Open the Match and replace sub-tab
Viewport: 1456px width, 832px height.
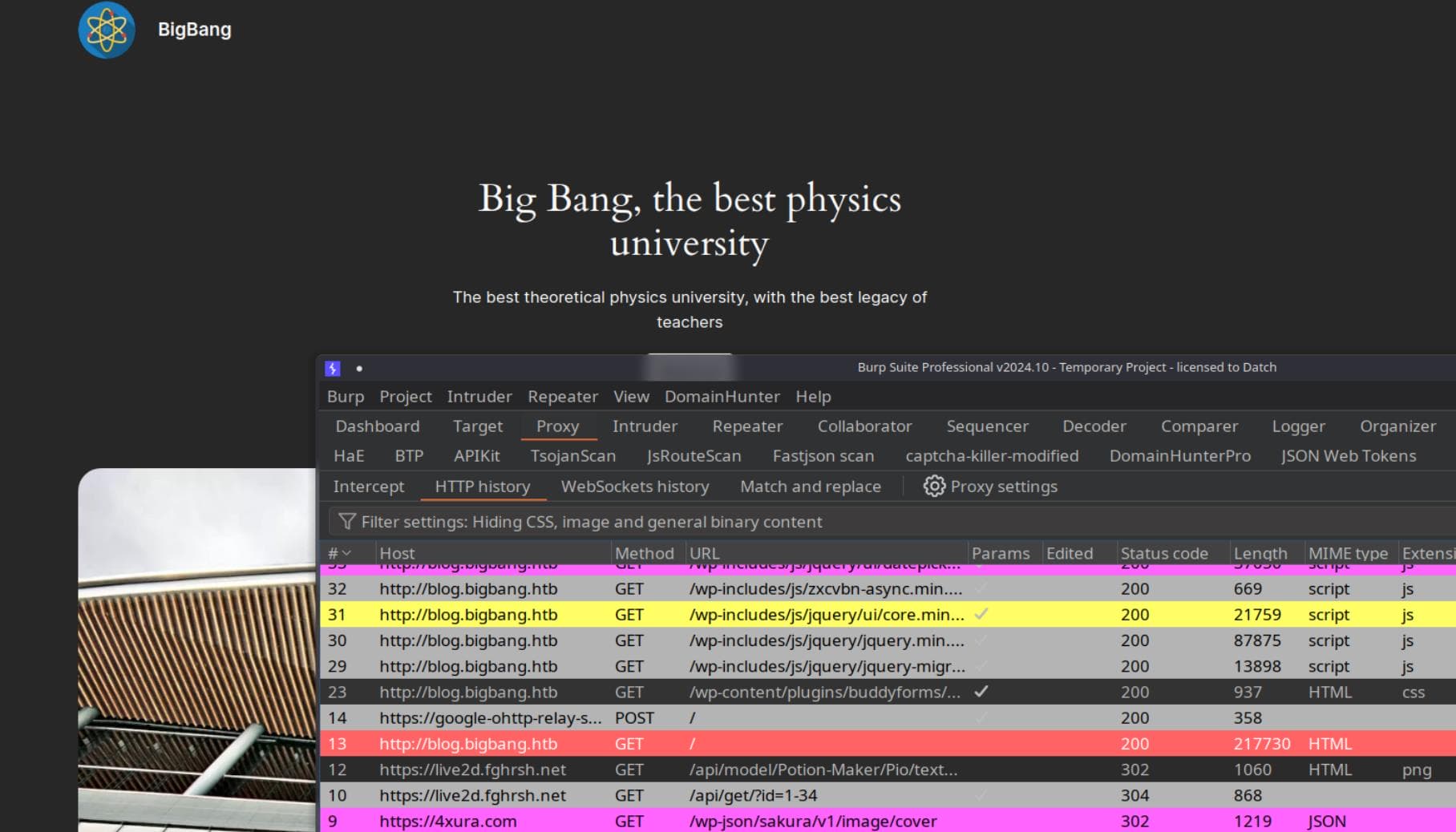[811, 487]
